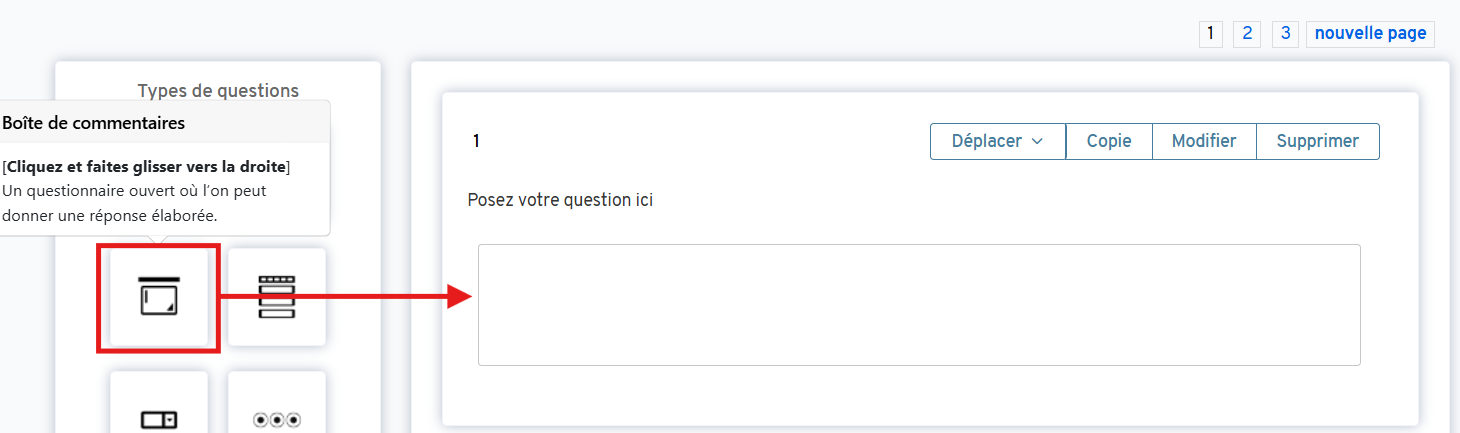Screen dimensions: 1460x433
Task: Add a new page with nouvelle page
Action: [x=1370, y=33]
